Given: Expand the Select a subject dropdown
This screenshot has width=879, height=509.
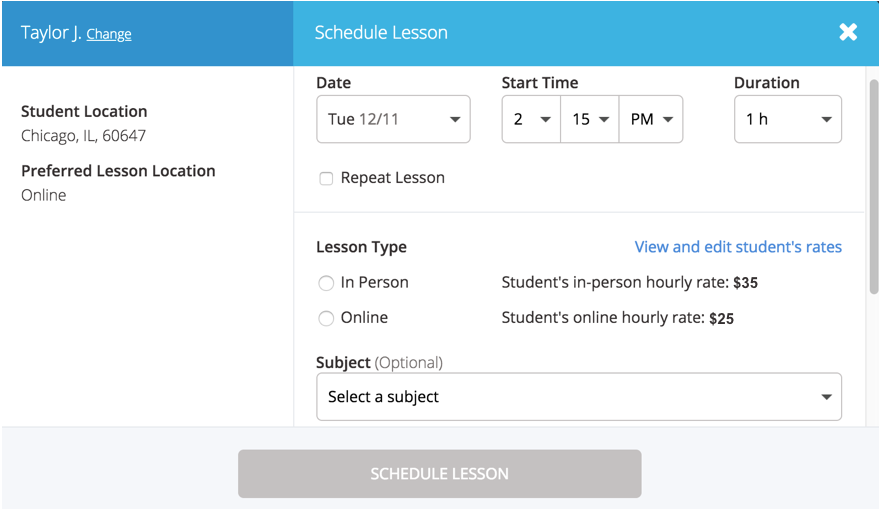Looking at the screenshot, I should [x=578, y=397].
